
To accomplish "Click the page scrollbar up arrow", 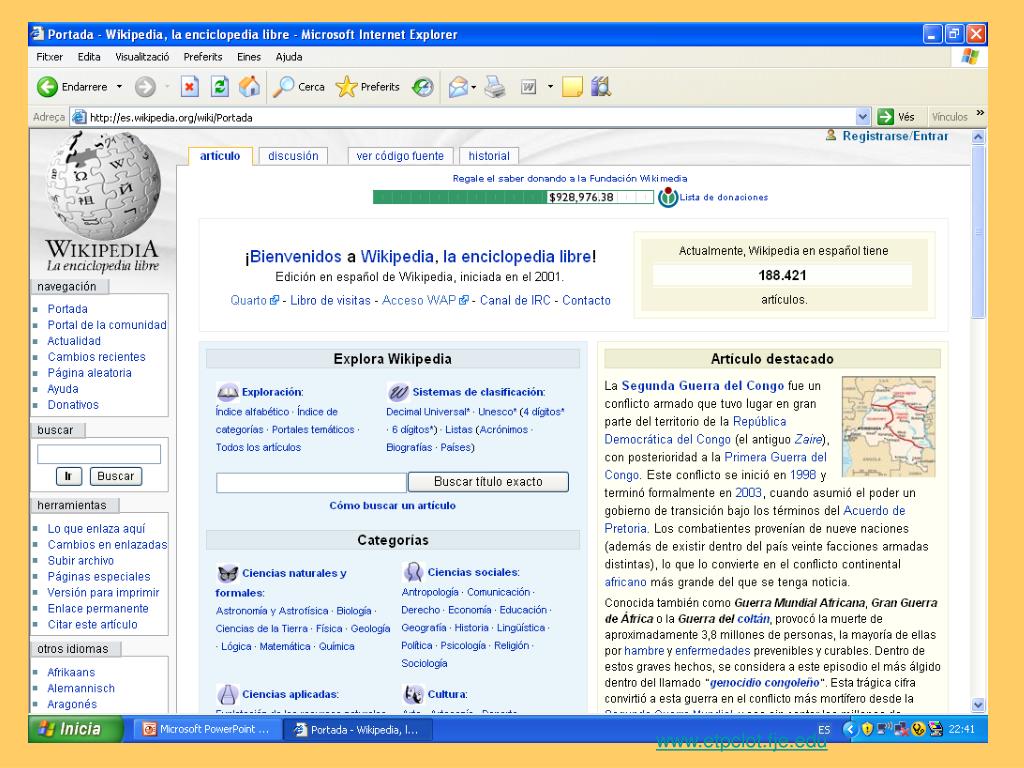I will (x=978, y=136).
